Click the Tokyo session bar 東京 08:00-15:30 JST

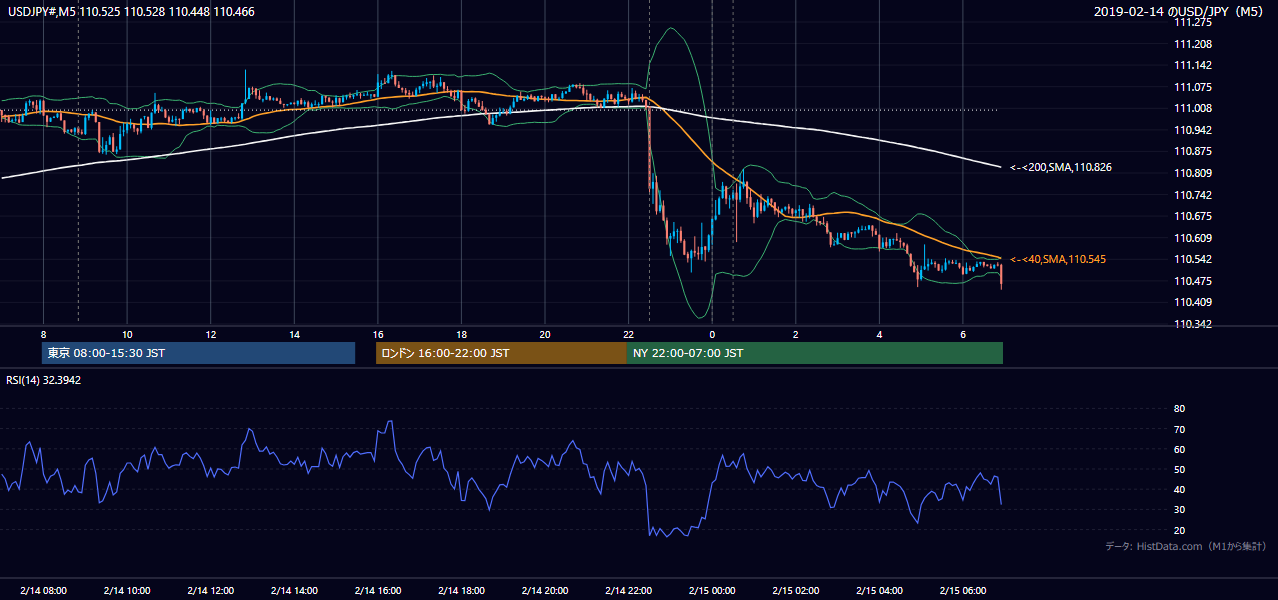pyautogui.click(x=199, y=353)
